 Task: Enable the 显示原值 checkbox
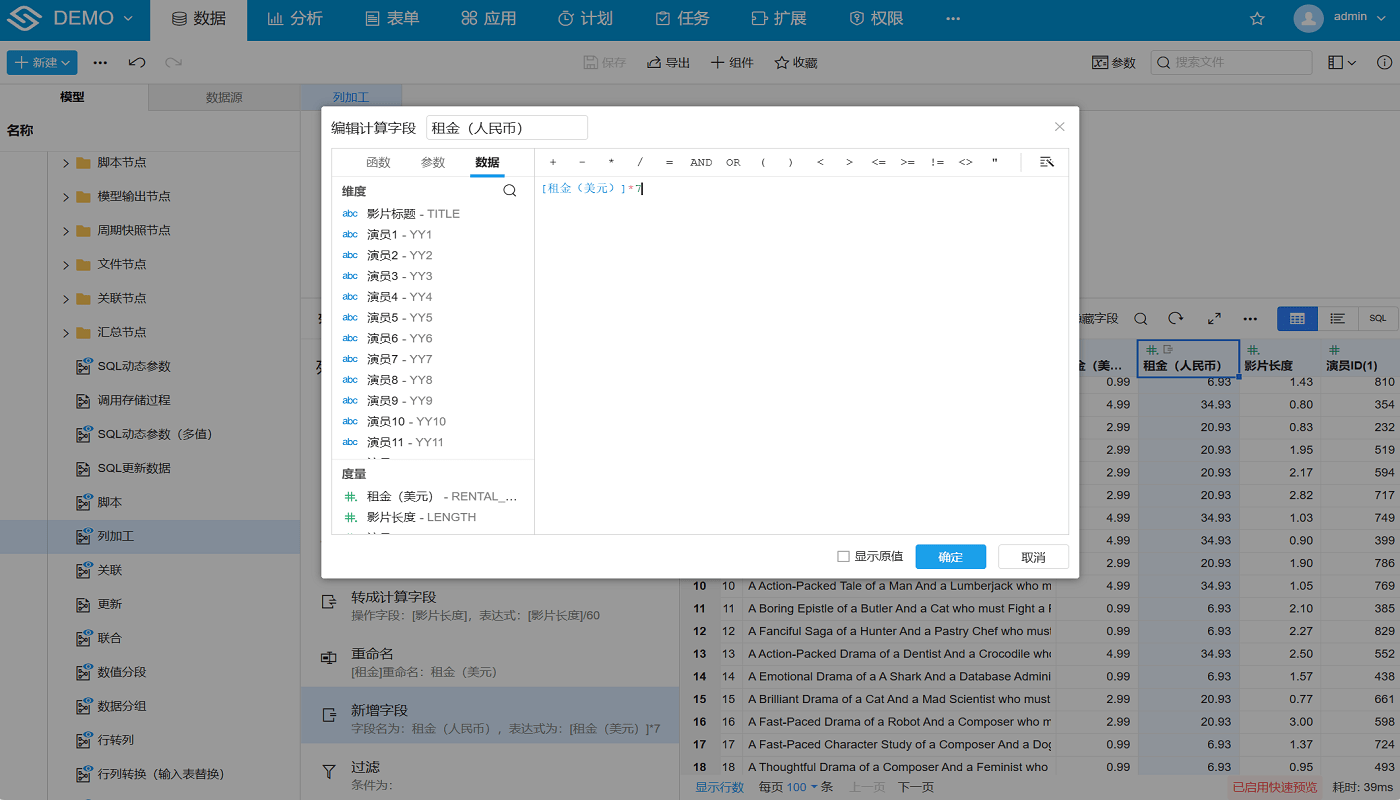click(x=843, y=557)
